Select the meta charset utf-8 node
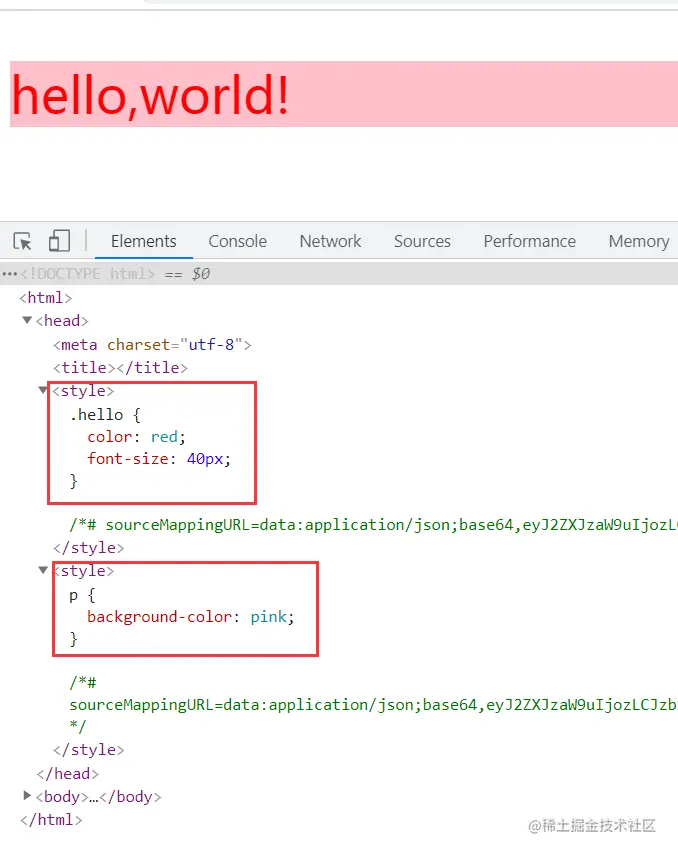The image size is (678, 856). click(152, 344)
